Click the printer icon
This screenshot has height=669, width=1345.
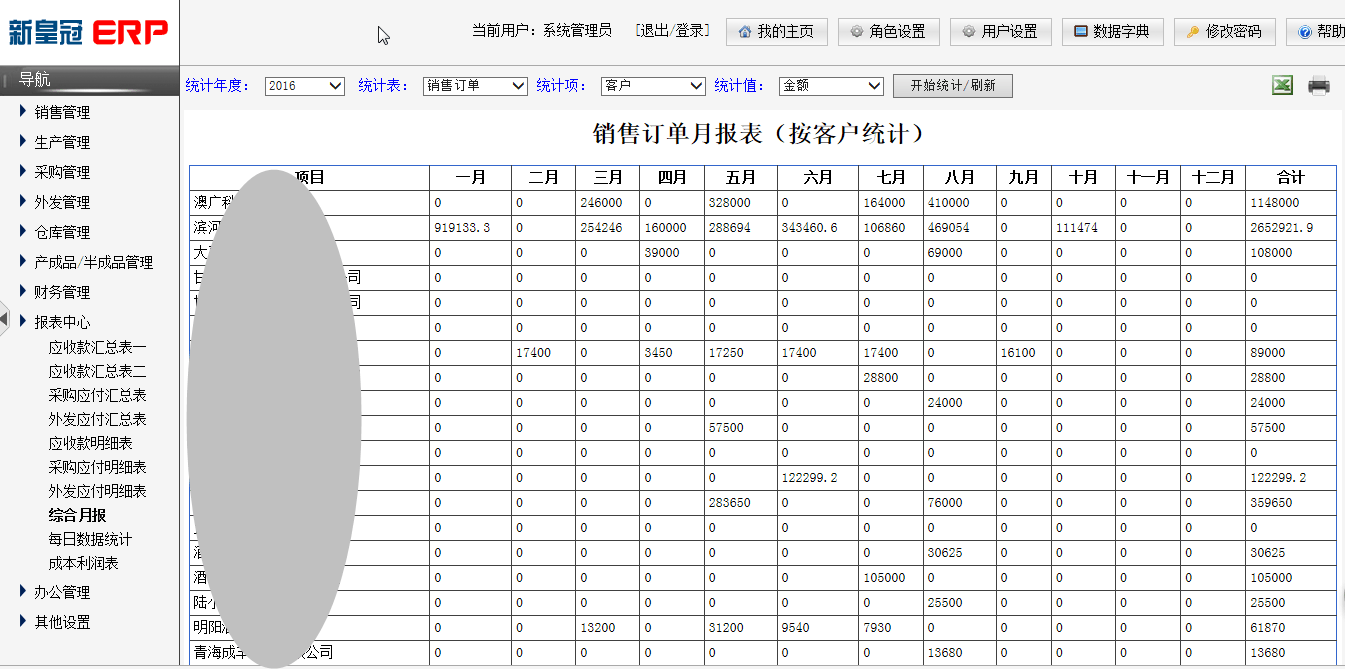tap(1319, 86)
